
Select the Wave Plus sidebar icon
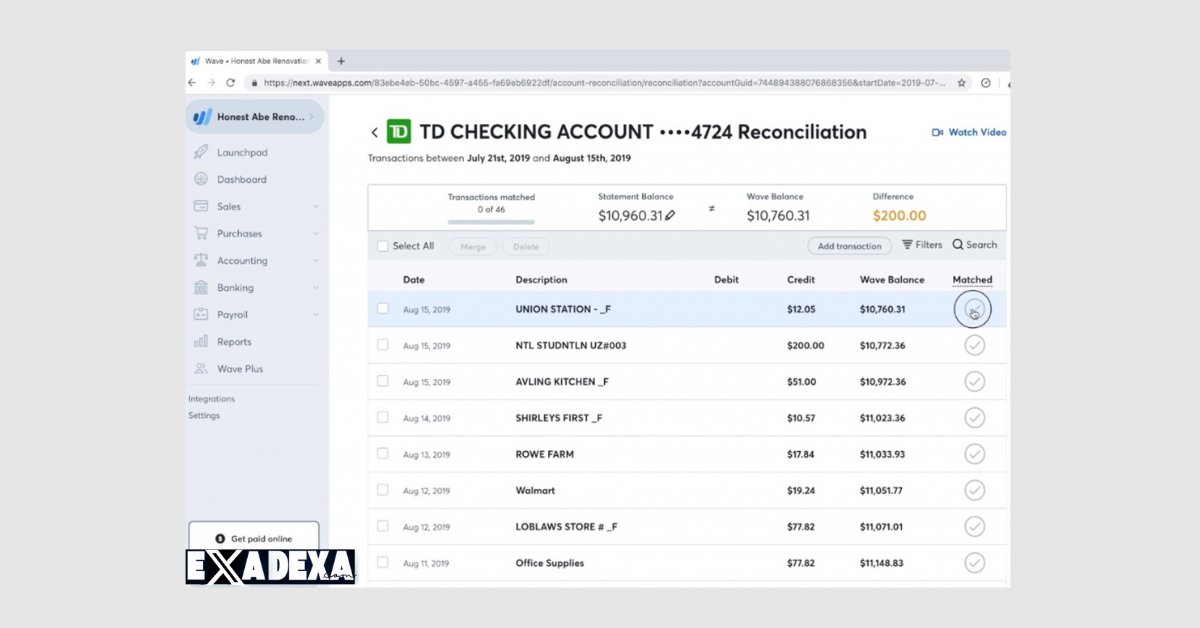coord(202,368)
